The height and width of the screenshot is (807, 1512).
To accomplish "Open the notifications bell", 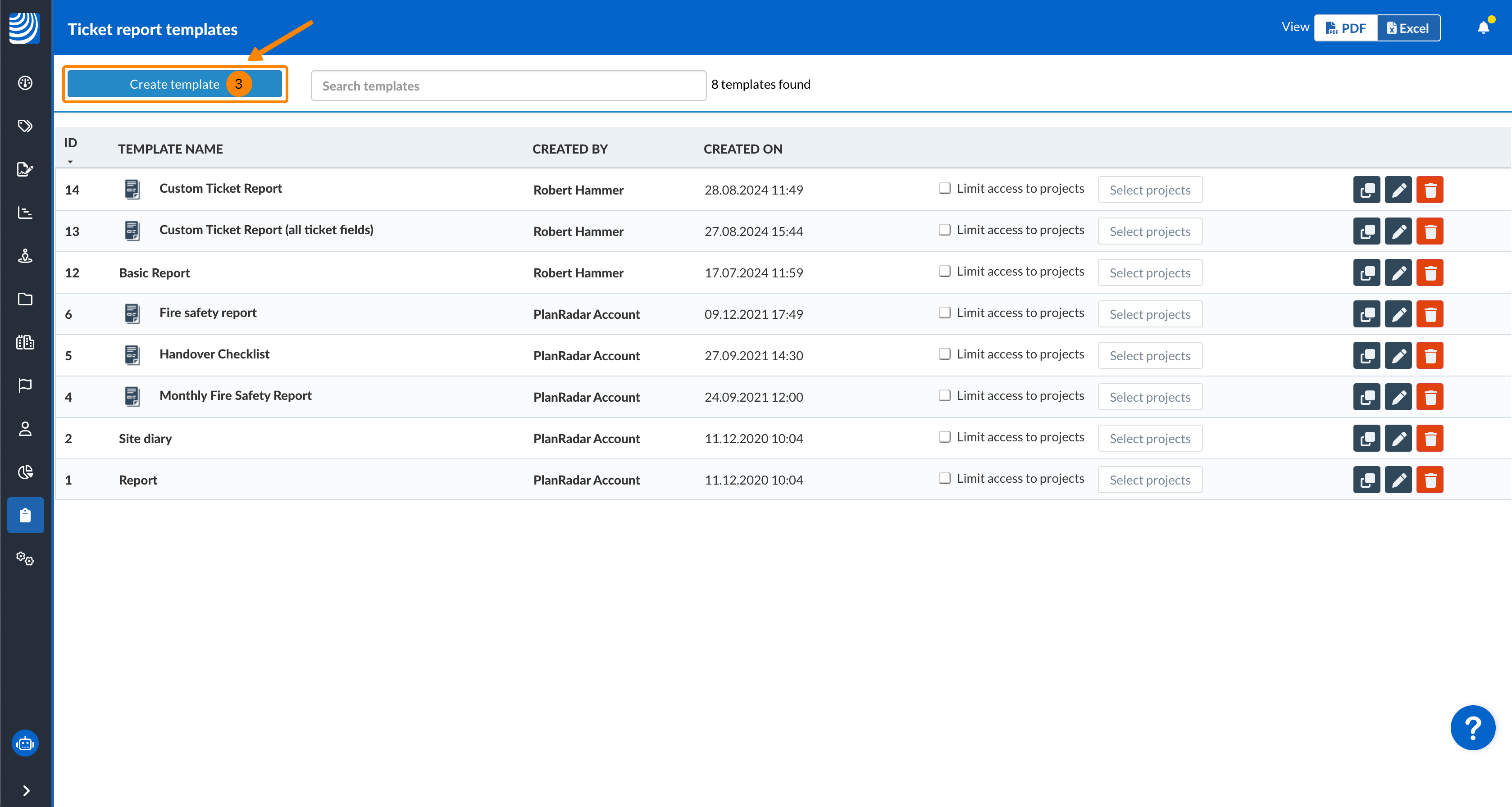I will point(1483,27).
